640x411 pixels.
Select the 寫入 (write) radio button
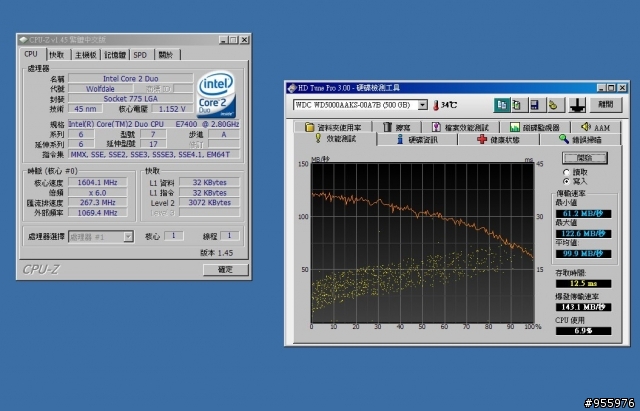point(567,181)
